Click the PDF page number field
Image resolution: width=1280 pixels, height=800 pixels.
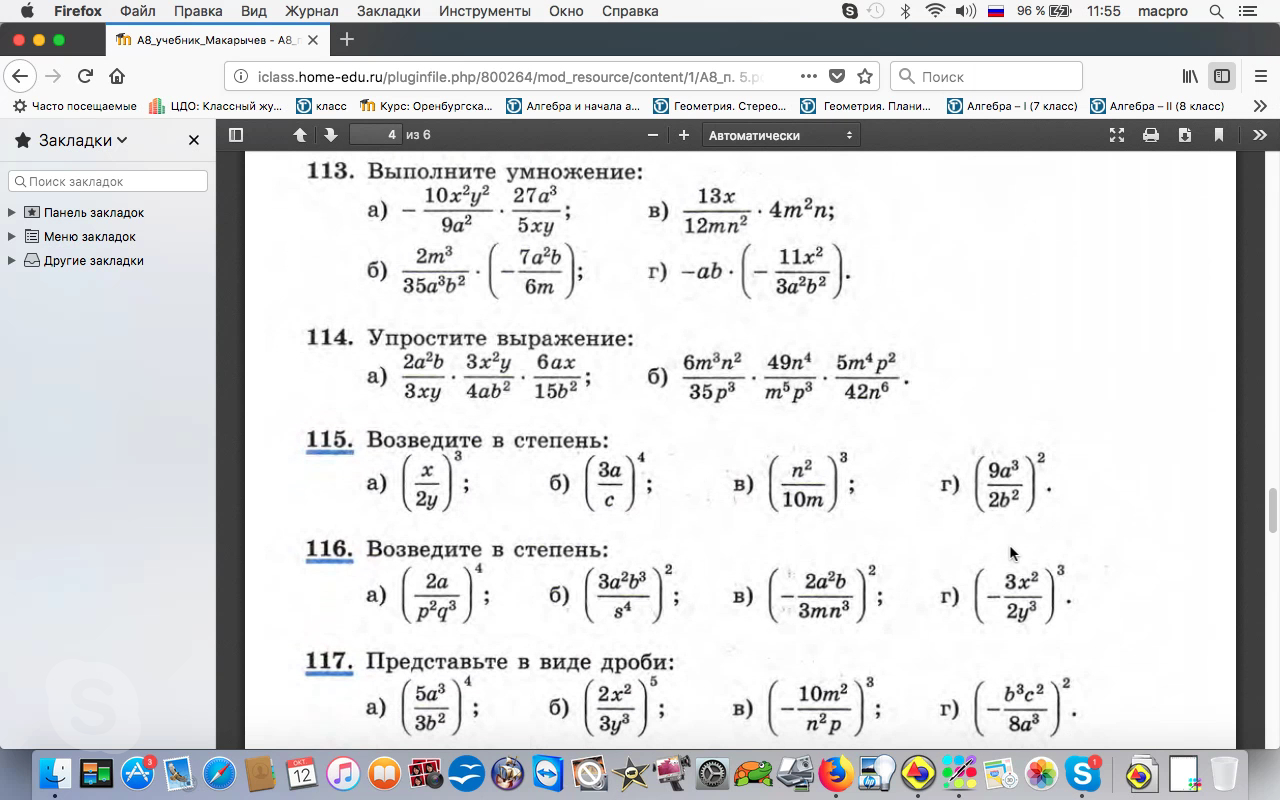[376, 135]
